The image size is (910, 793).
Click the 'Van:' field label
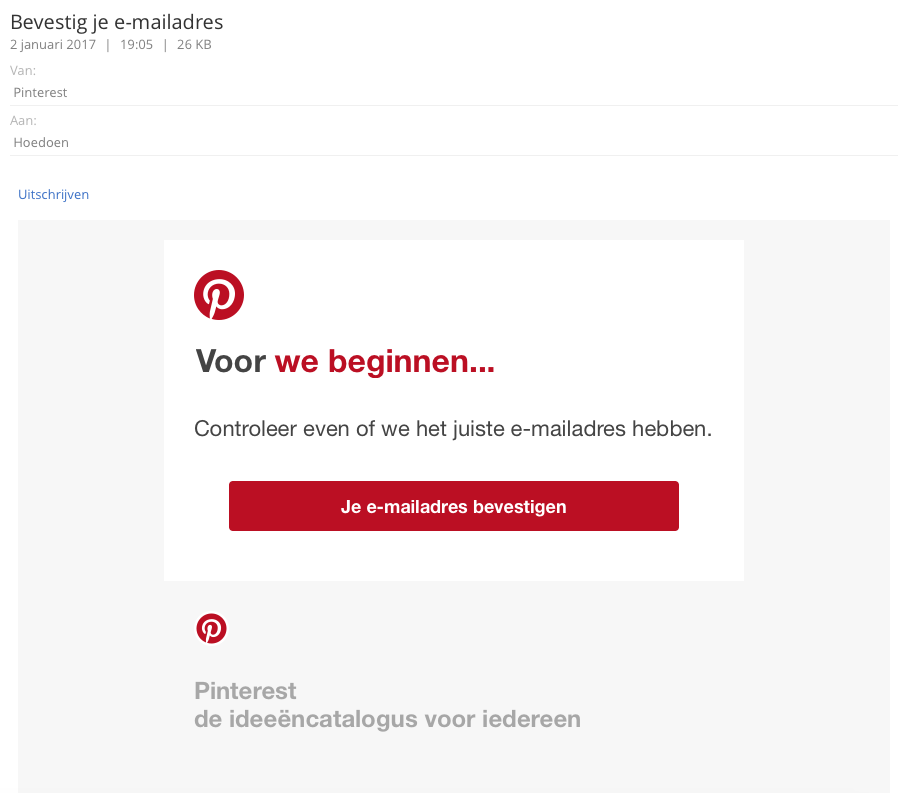click(x=23, y=70)
